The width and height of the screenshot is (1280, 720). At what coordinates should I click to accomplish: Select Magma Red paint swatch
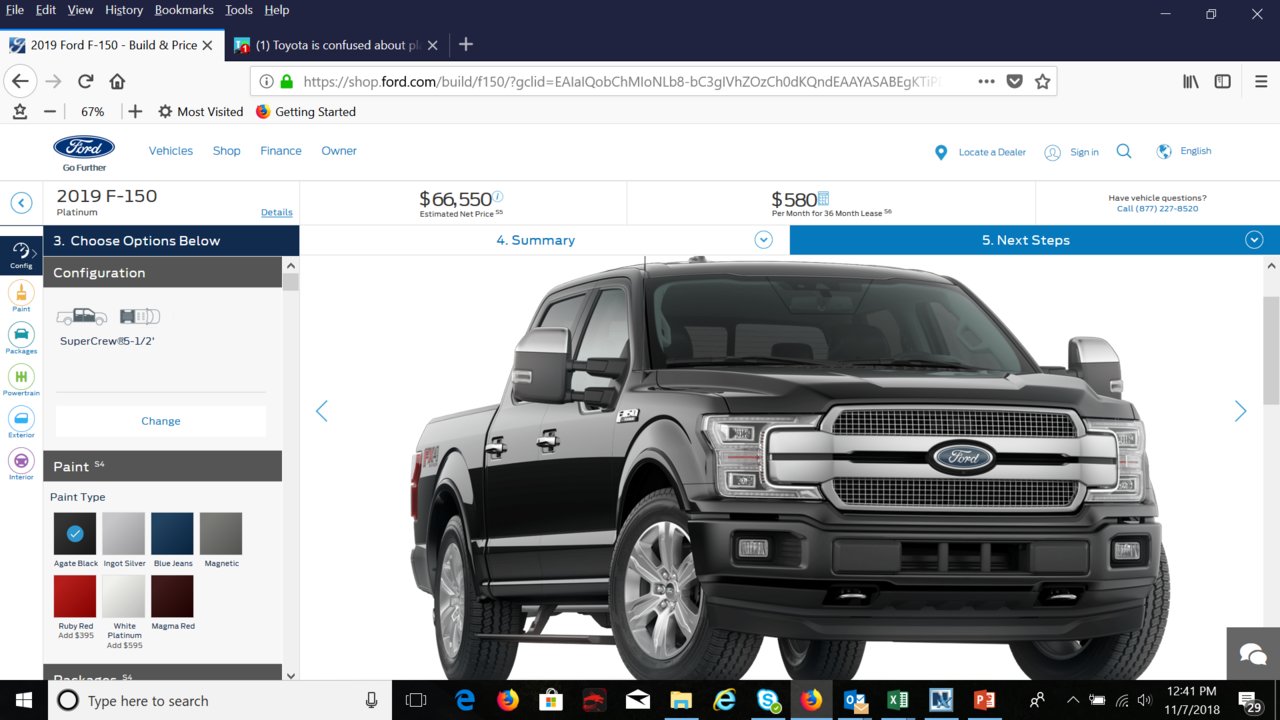click(172, 596)
